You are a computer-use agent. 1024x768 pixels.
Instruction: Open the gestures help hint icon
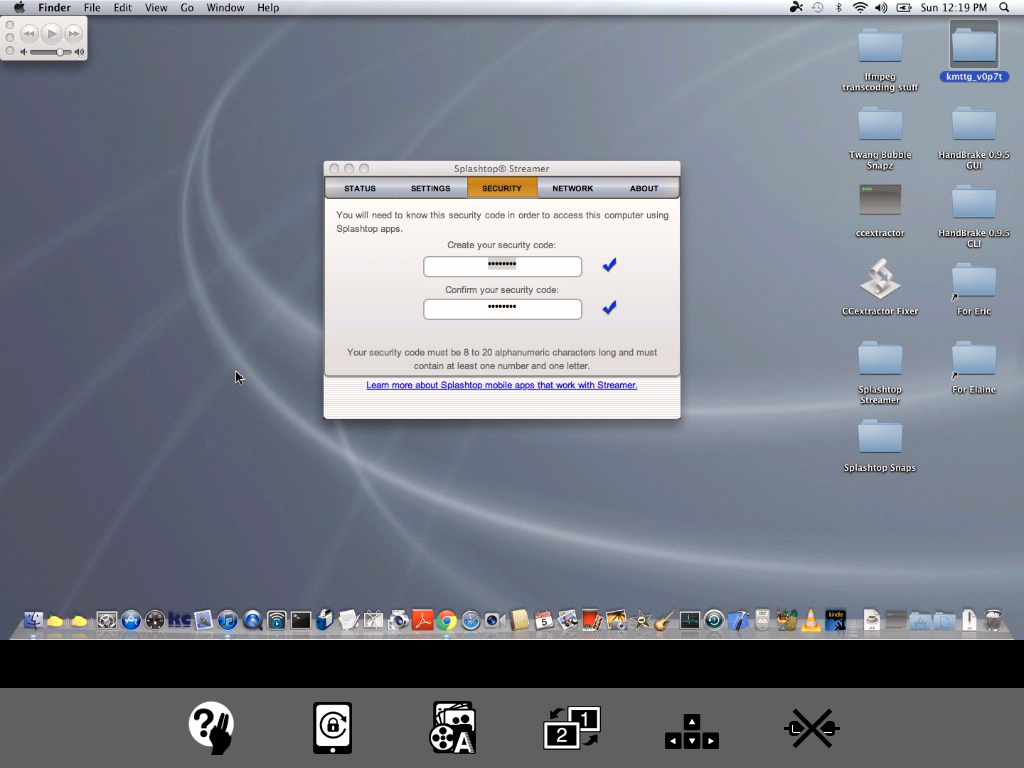point(211,728)
